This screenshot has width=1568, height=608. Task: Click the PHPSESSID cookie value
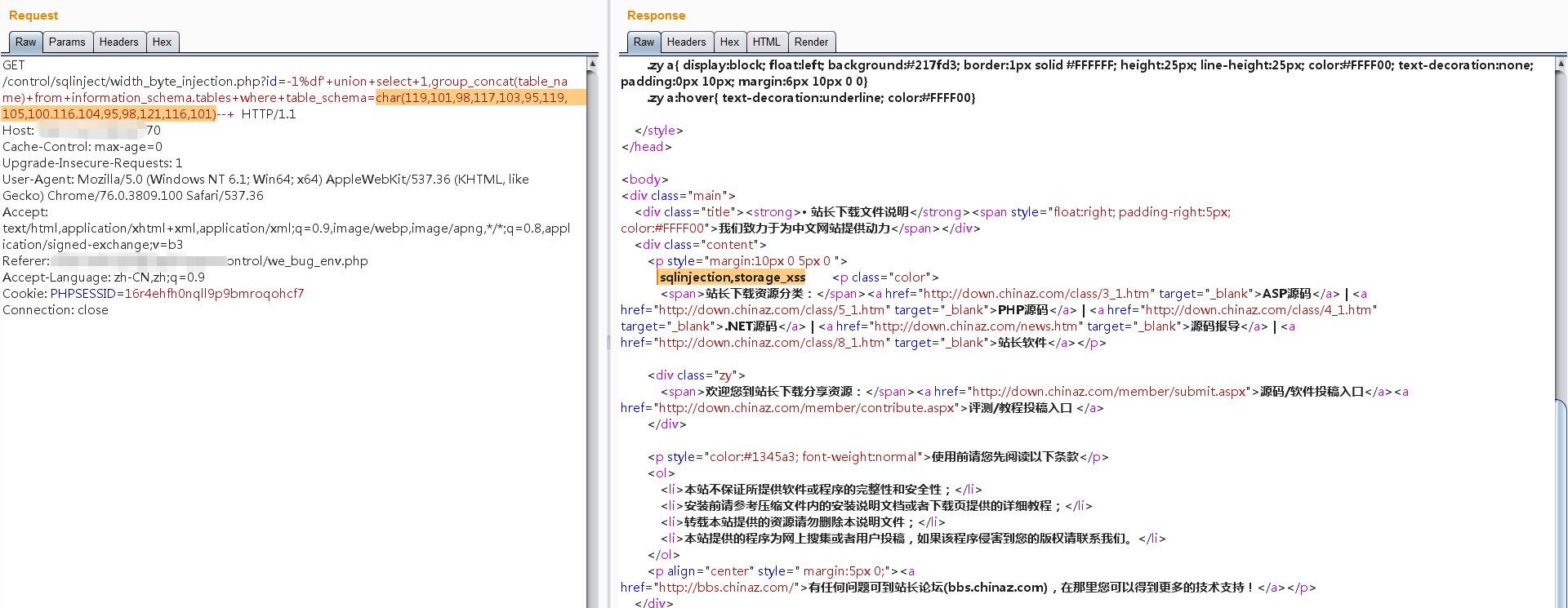(214, 294)
